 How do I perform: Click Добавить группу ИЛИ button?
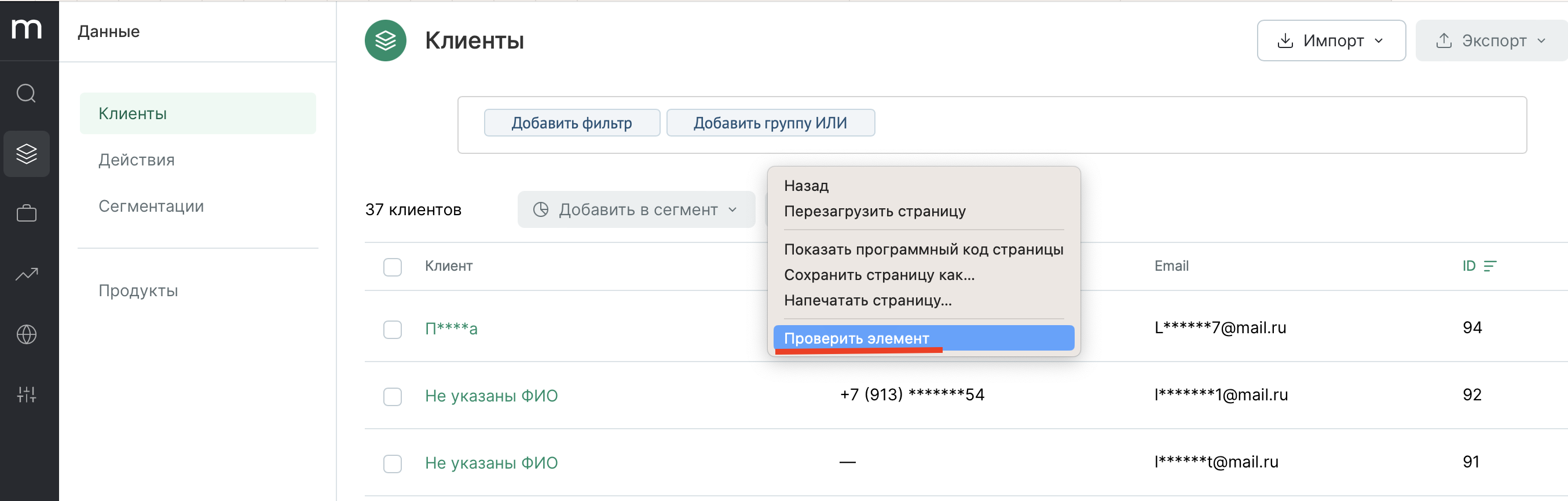(x=770, y=123)
